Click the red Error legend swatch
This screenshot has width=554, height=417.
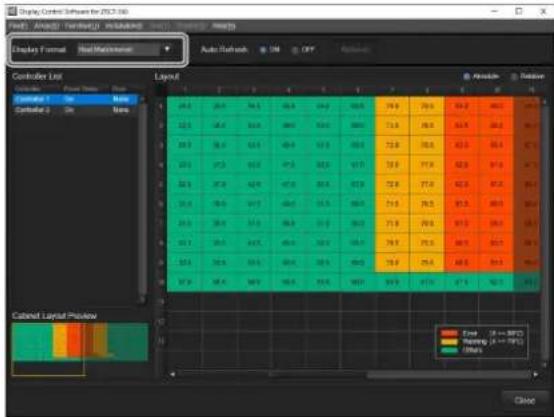tap(449, 333)
